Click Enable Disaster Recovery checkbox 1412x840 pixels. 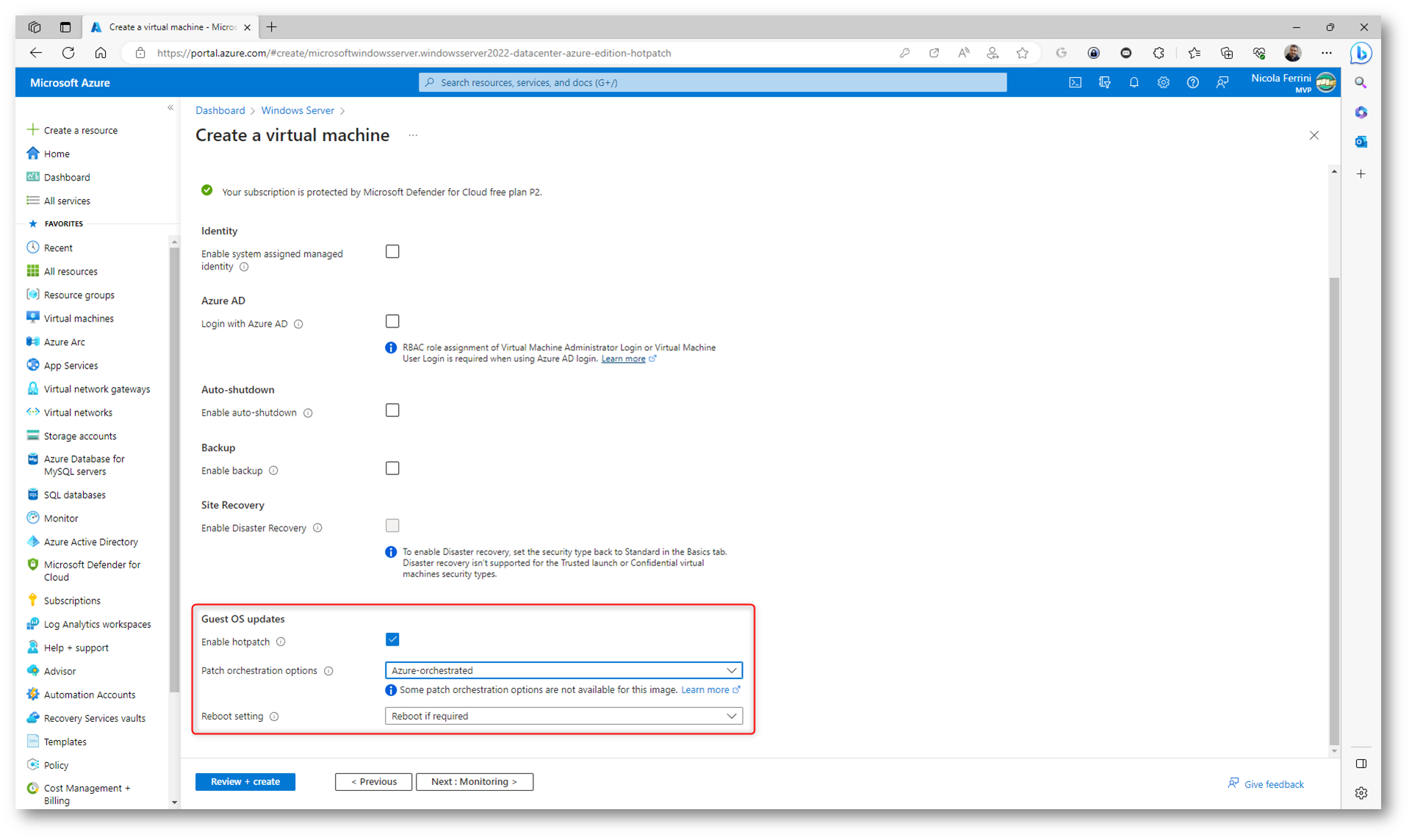point(392,526)
